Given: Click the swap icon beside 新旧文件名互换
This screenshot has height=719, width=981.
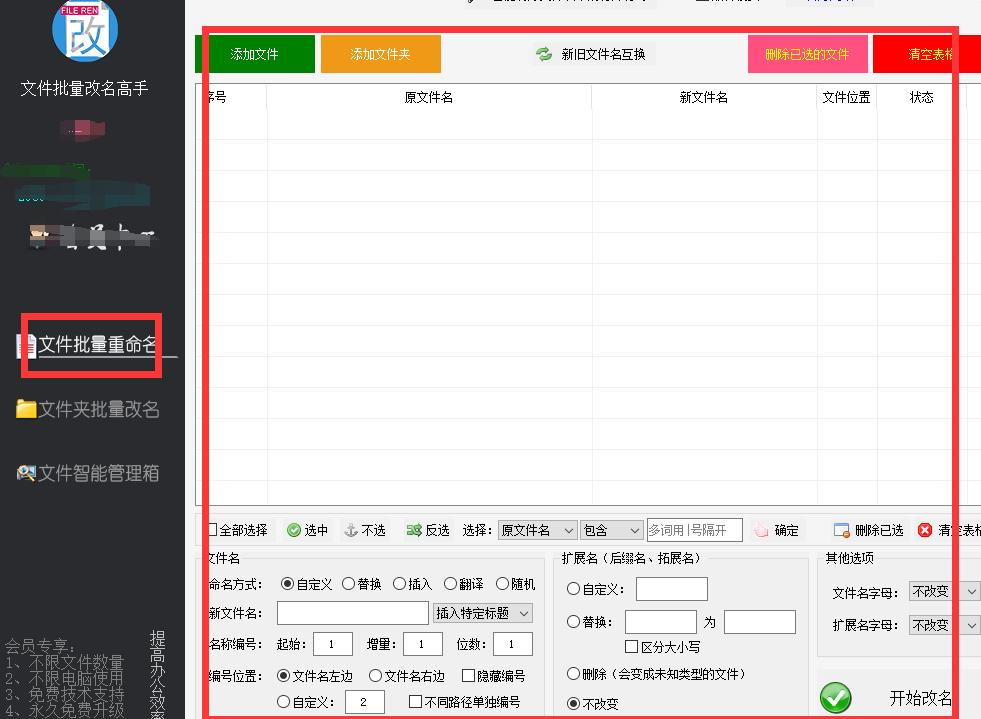Looking at the screenshot, I should point(544,54).
